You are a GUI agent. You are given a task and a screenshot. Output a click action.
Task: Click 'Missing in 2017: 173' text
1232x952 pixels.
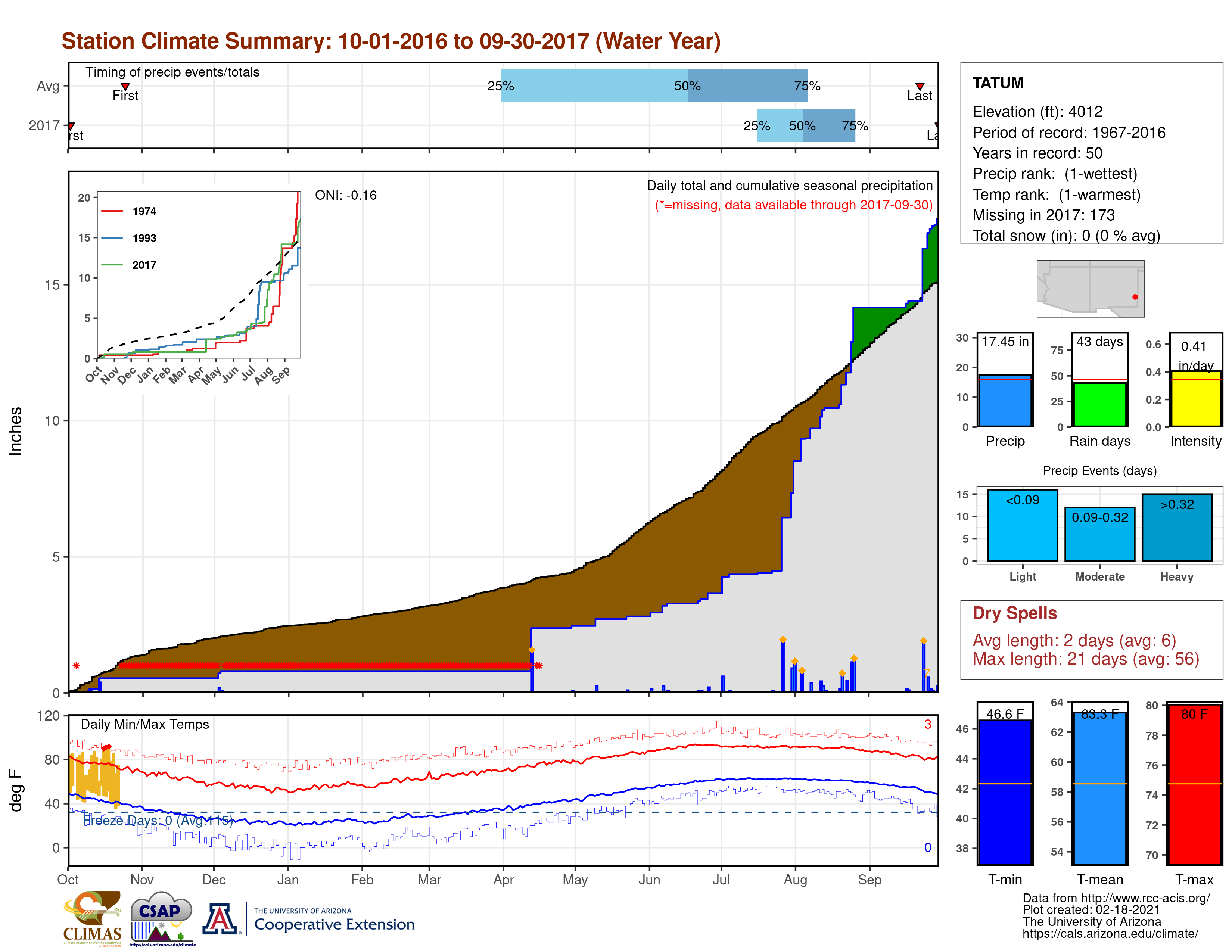[1043, 215]
